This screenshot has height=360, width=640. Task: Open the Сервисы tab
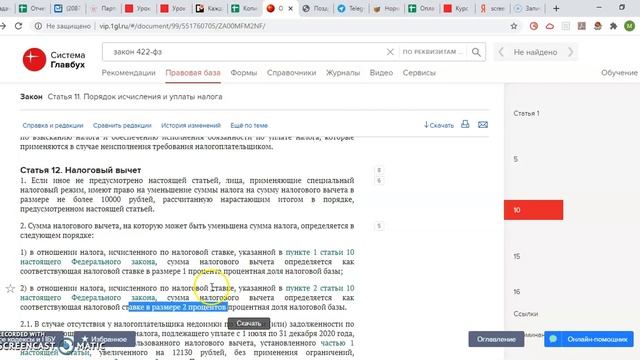coord(419,73)
